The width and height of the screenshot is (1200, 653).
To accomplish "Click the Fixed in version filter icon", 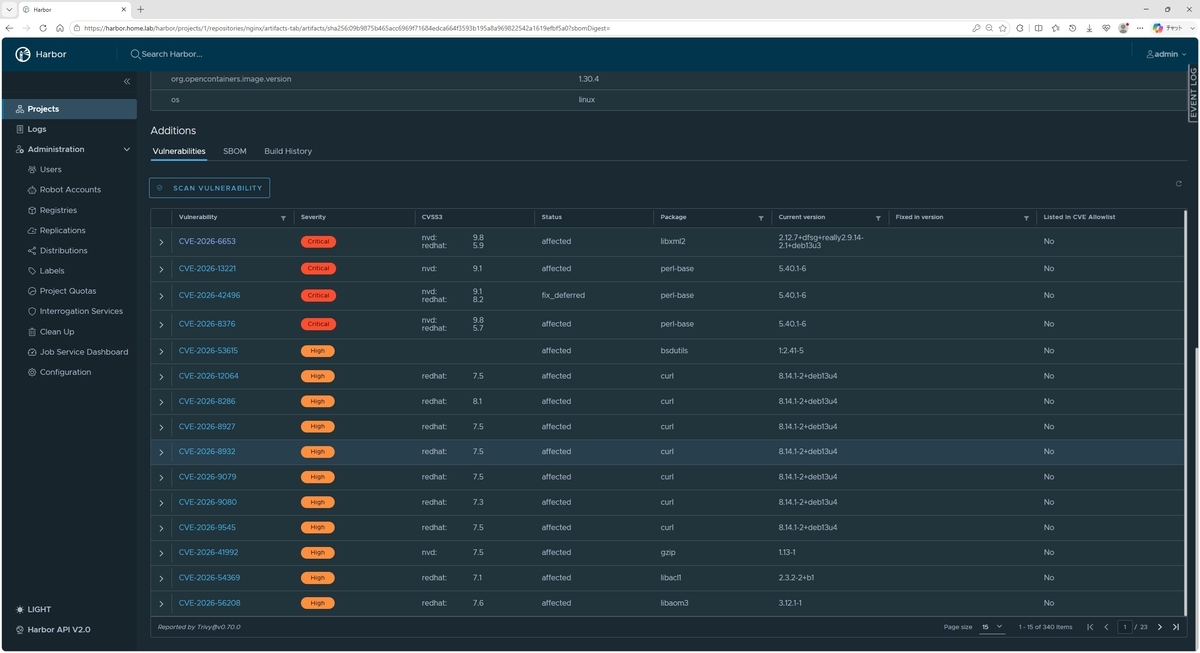I will [x=1026, y=217].
